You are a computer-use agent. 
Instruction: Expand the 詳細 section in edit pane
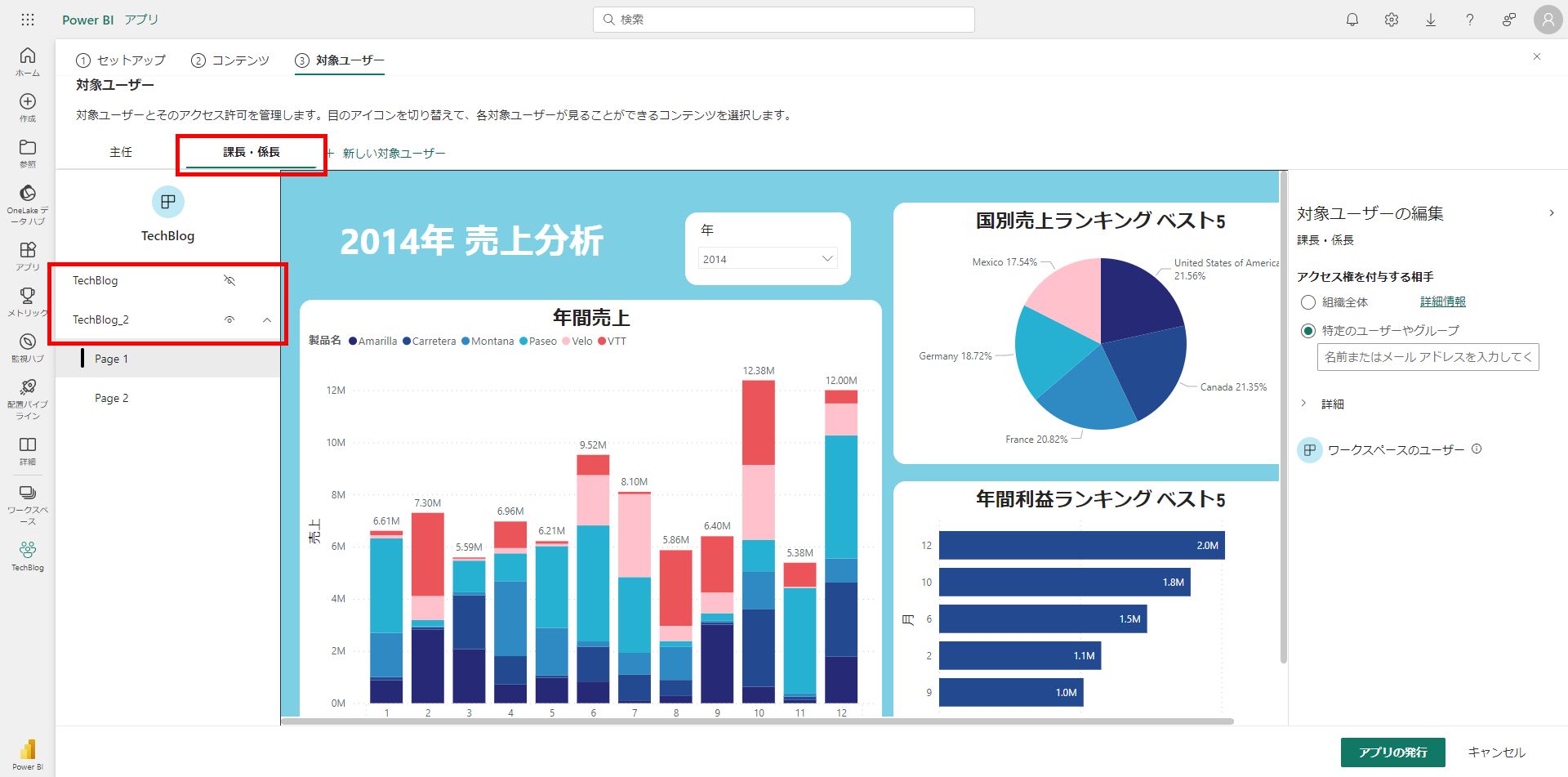pos(1303,404)
